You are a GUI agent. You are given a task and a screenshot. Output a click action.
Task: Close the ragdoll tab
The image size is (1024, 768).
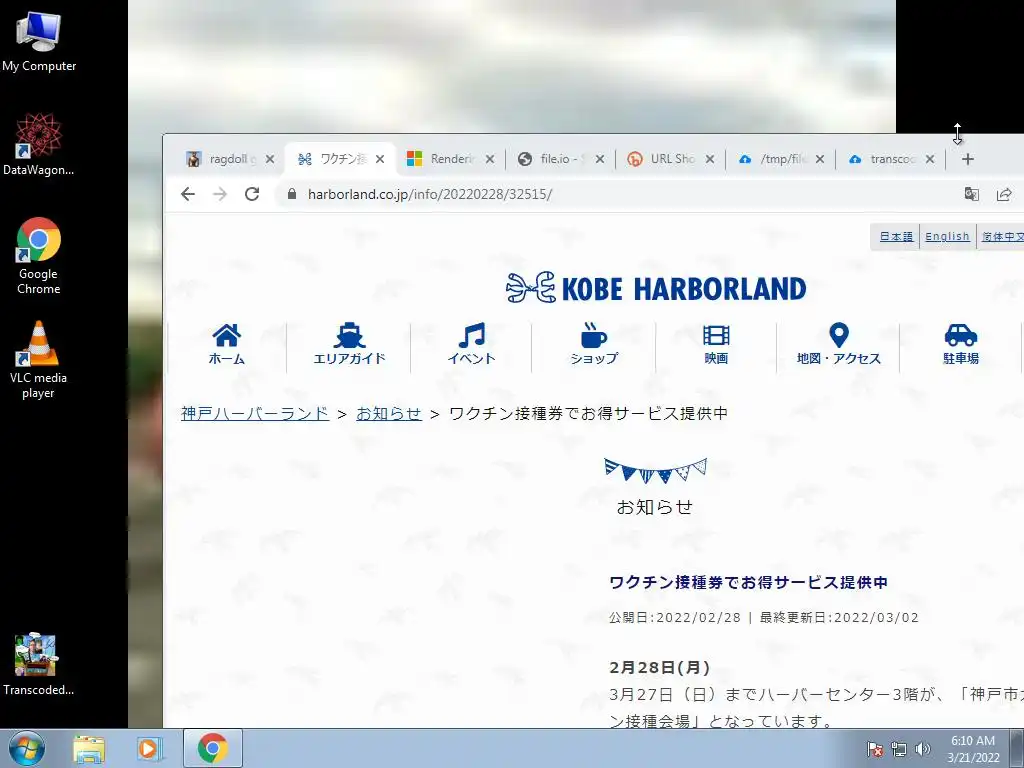pos(270,159)
